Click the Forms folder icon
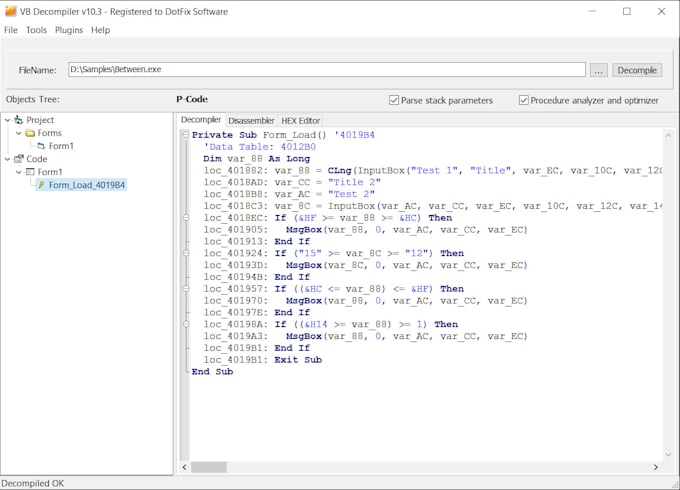This screenshot has height=490, width=680. click(x=30, y=133)
